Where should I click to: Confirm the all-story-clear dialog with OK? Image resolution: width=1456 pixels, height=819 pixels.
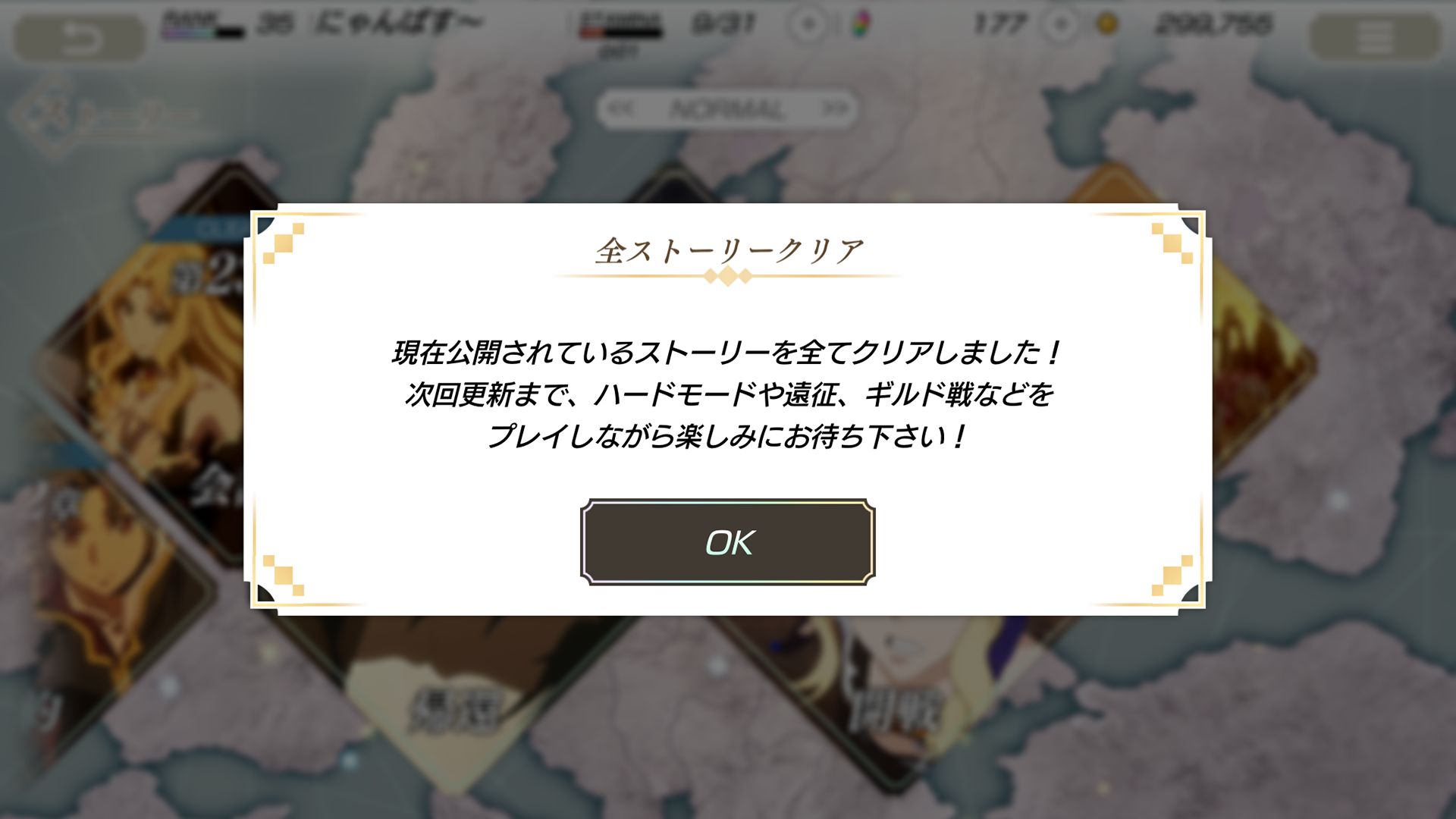(727, 541)
